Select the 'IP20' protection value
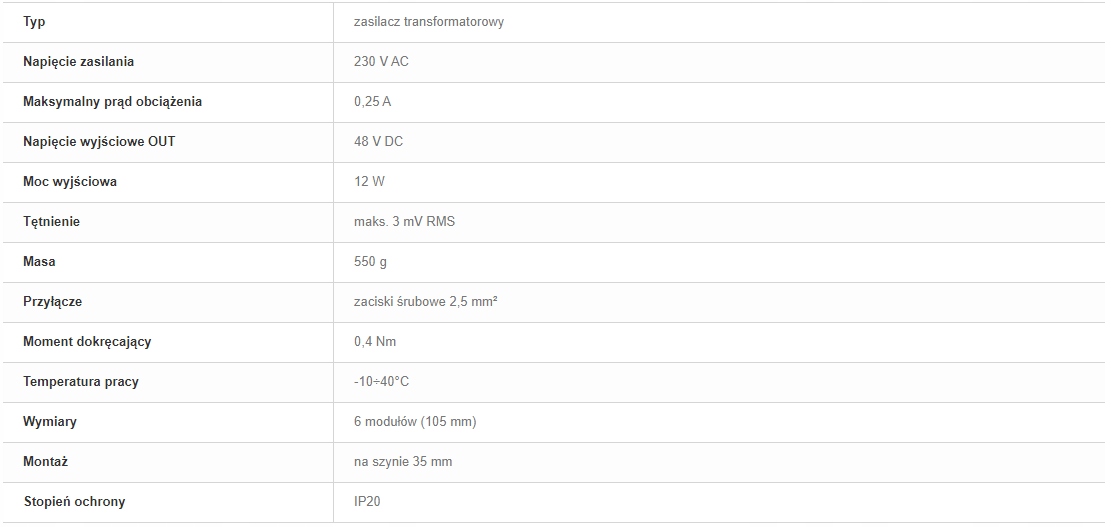The image size is (1111, 527). tap(367, 502)
